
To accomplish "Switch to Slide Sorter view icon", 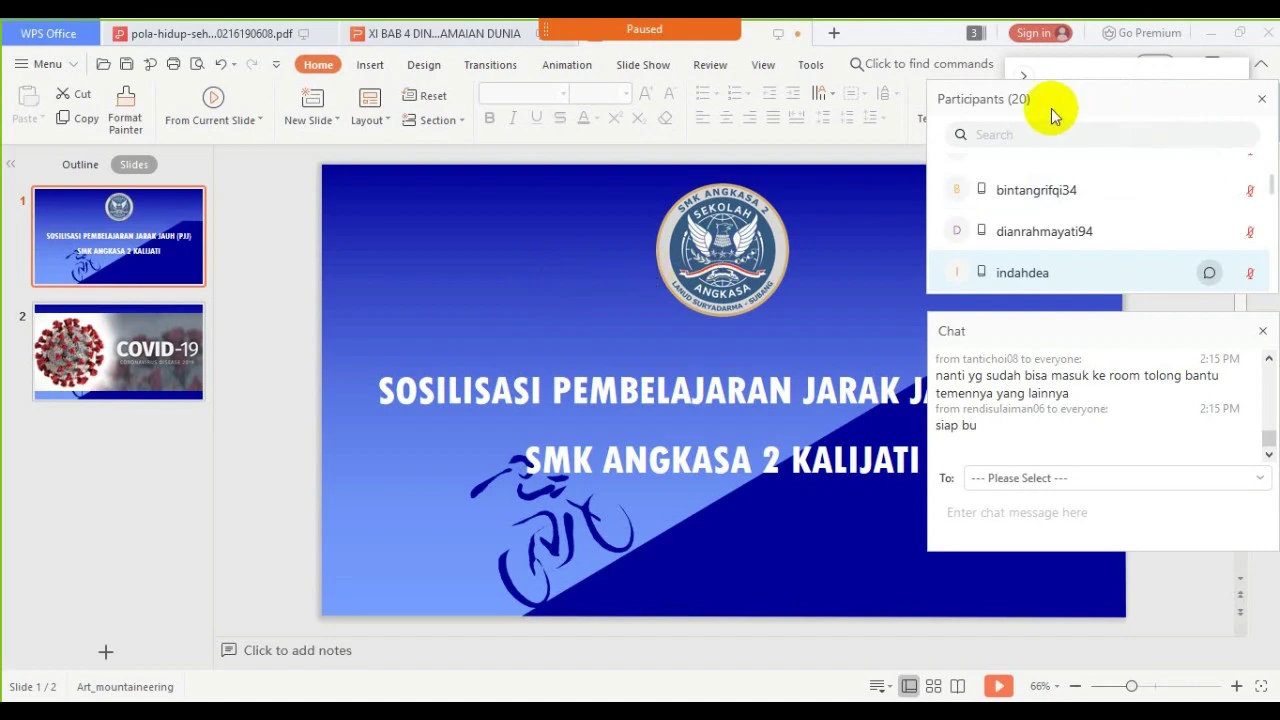I will point(933,686).
